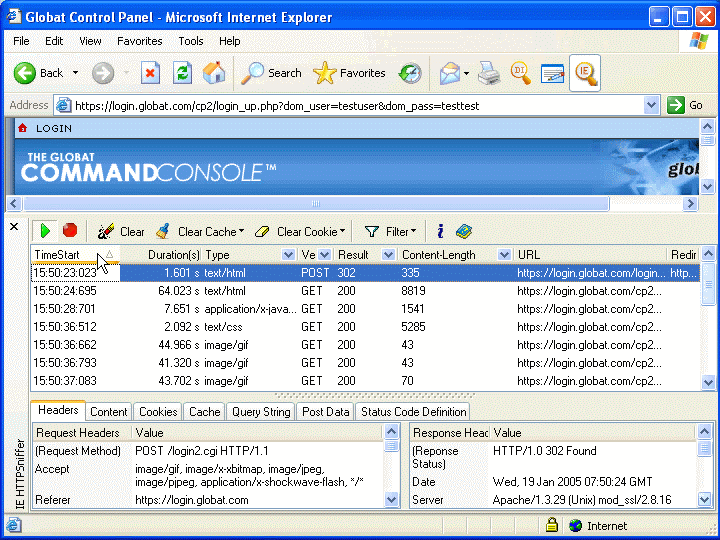Click the page's horizontal scrollbar thumb
The image size is (720, 540).
point(315,203)
